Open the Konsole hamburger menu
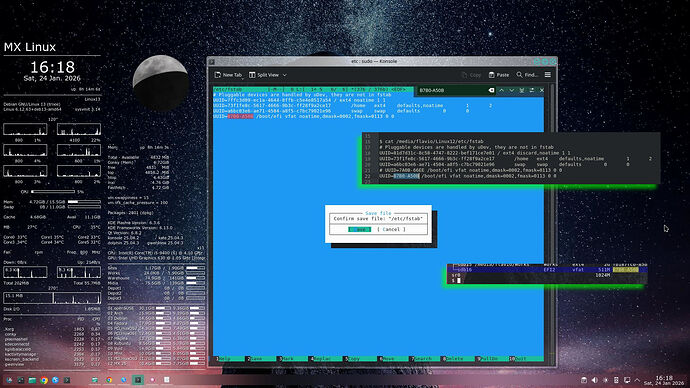This screenshot has width=690, height=388. click(x=548, y=75)
